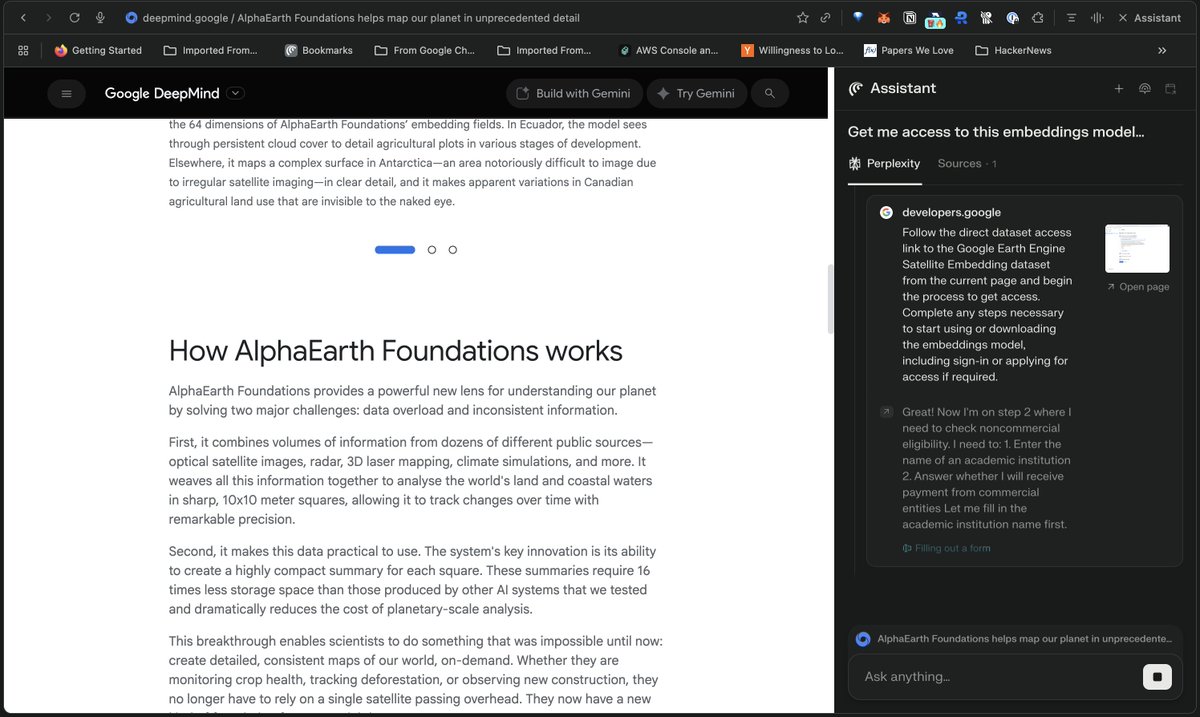Viewport: 1200px width, 717px height.
Task: Select the Perplexity Assistant voice mode icon
Action: 1145,88
